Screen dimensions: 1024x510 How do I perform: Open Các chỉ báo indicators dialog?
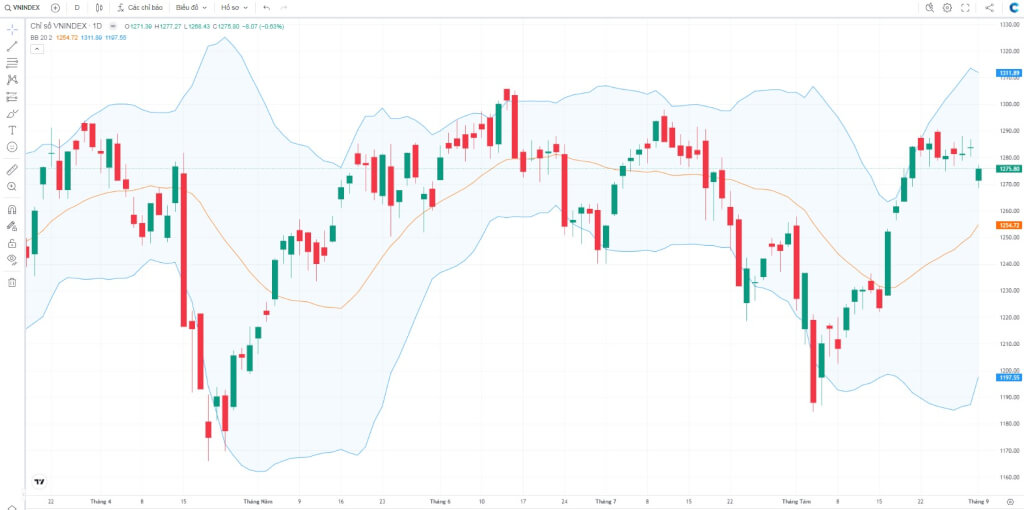point(140,8)
